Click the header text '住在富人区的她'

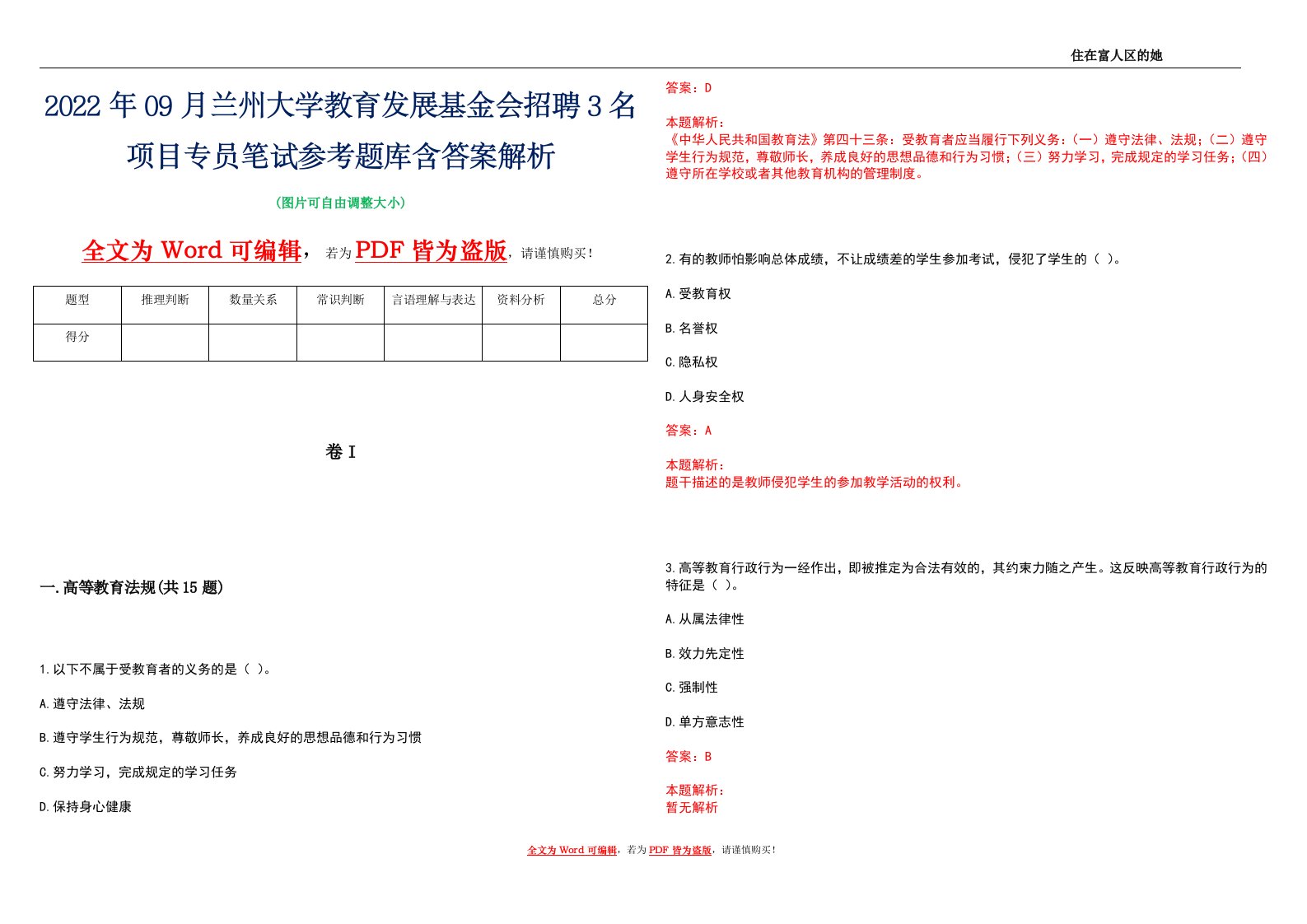click(1116, 55)
